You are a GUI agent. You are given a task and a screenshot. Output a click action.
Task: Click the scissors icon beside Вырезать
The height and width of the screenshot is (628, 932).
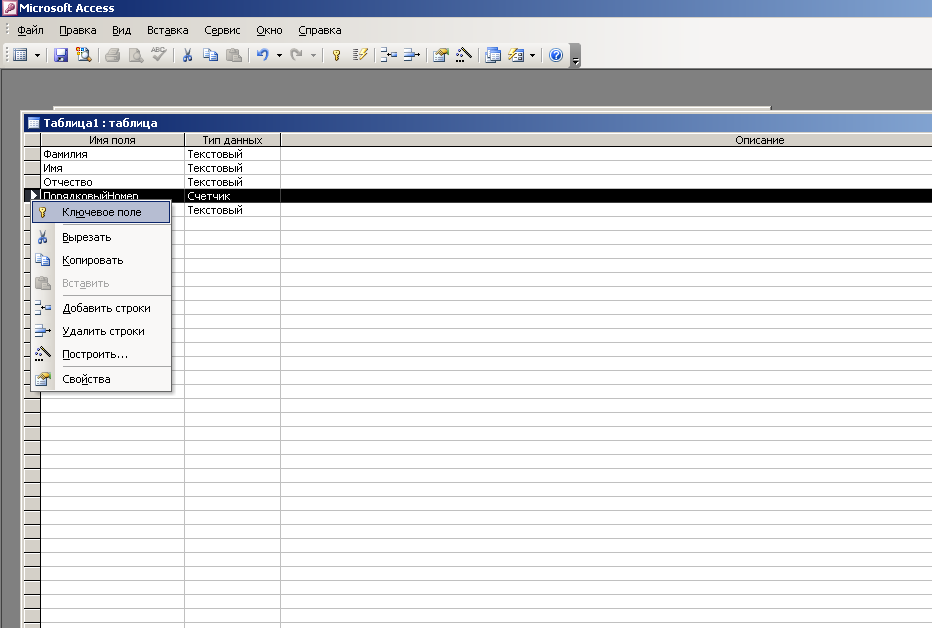(43, 237)
